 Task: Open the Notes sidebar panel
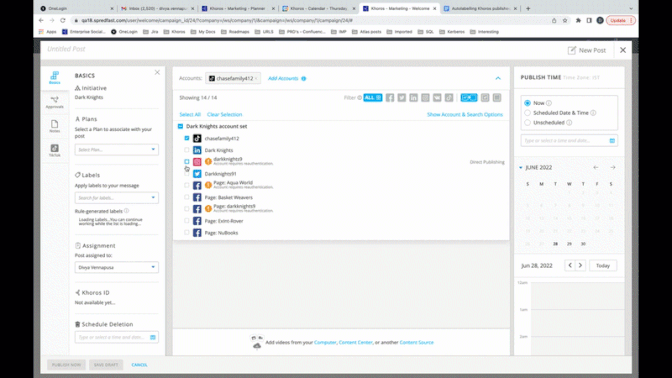point(54,126)
